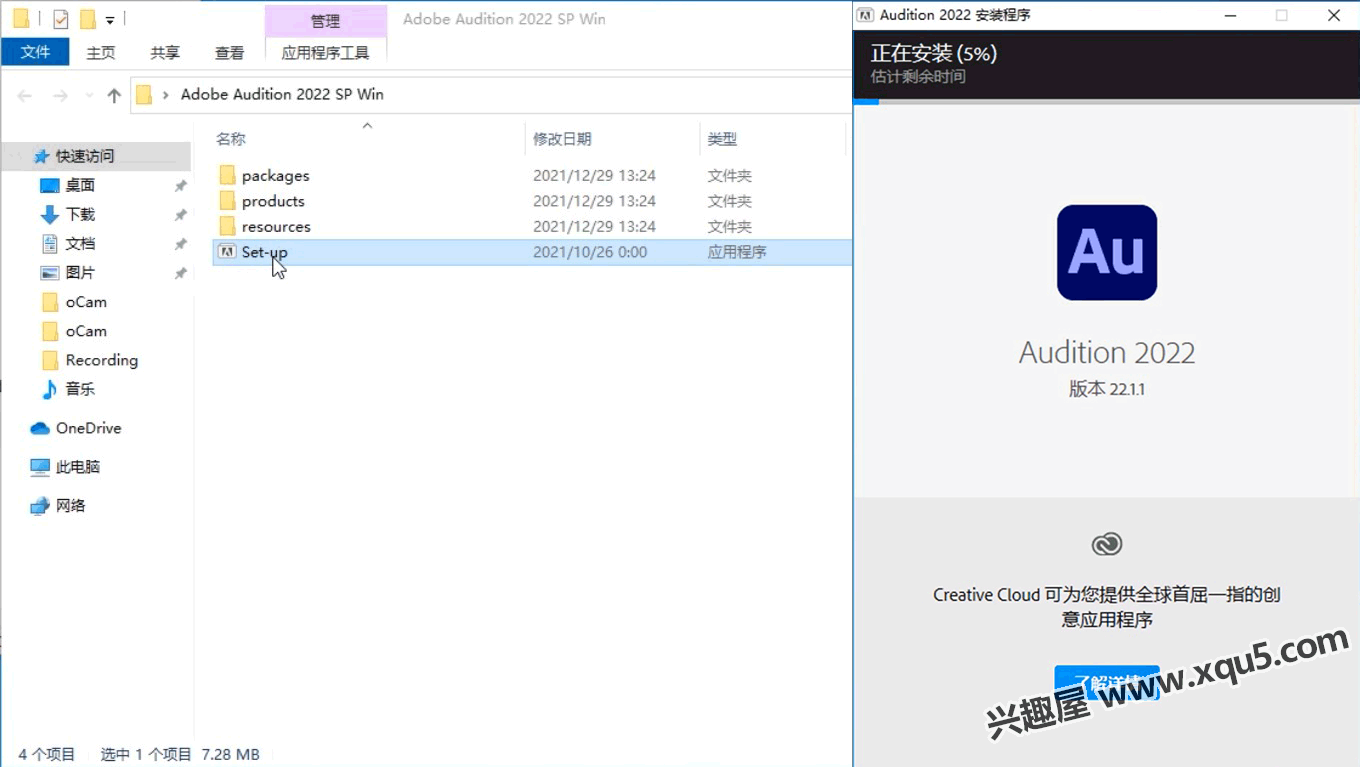Open 图片 in quick access
Viewport: 1360px width, 767px height.
(x=80, y=272)
